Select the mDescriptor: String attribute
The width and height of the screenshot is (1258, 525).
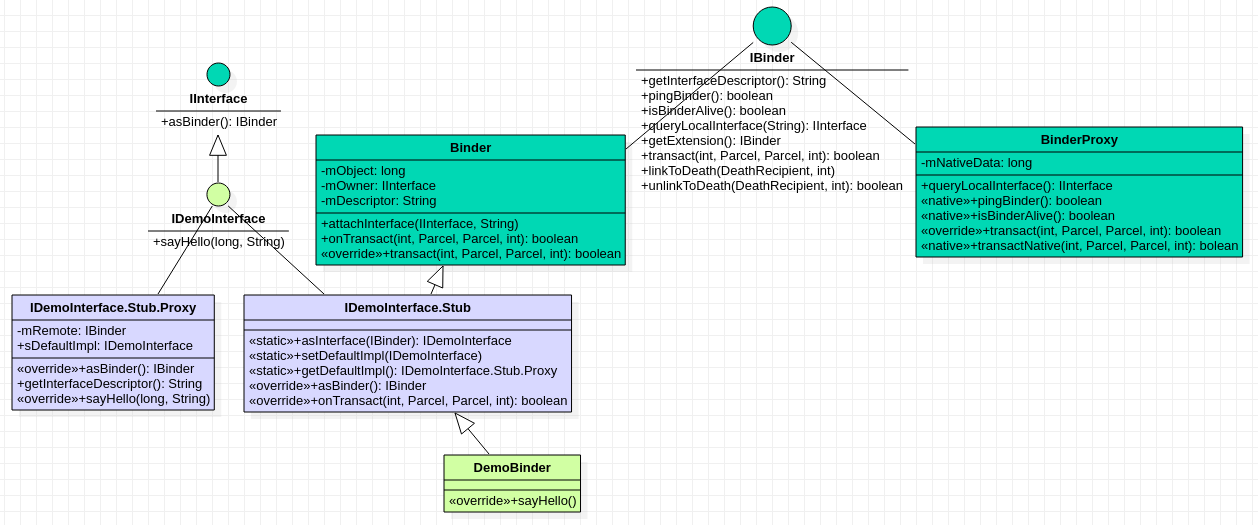(378, 201)
